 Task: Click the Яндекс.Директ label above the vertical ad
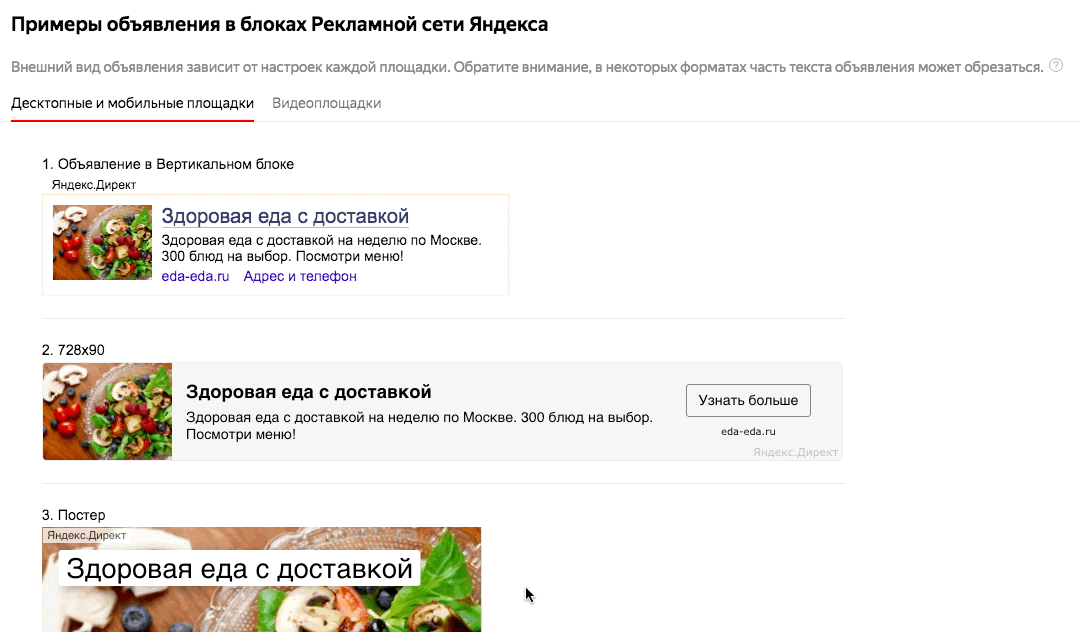pyautogui.click(x=94, y=185)
